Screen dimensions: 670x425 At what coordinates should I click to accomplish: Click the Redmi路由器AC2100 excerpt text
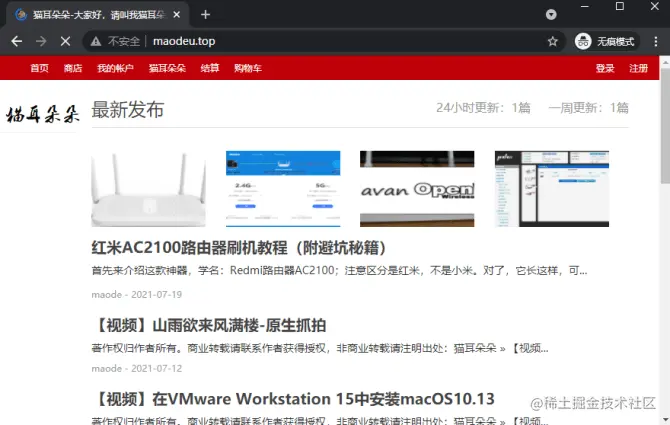coord(339,270)
